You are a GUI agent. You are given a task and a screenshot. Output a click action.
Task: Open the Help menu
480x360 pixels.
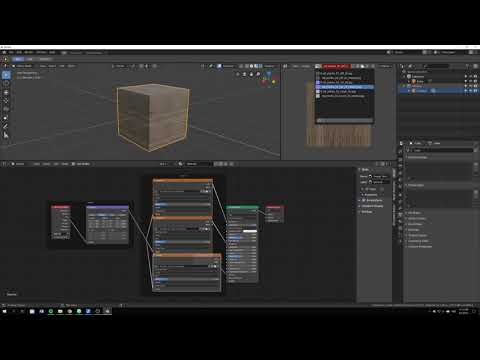pyautogui.click(x=52, y=52)
